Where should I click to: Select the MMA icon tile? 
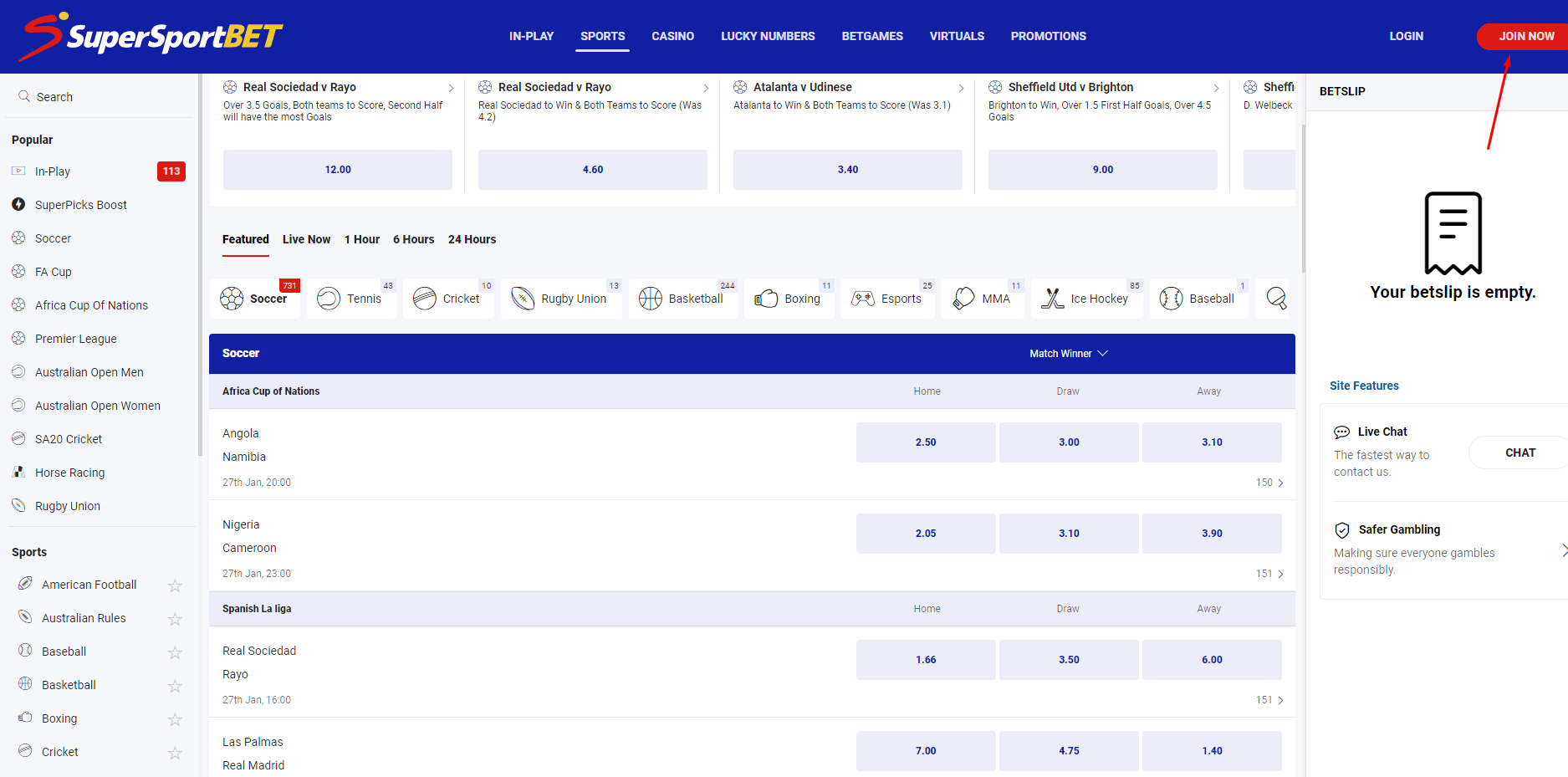983,299
